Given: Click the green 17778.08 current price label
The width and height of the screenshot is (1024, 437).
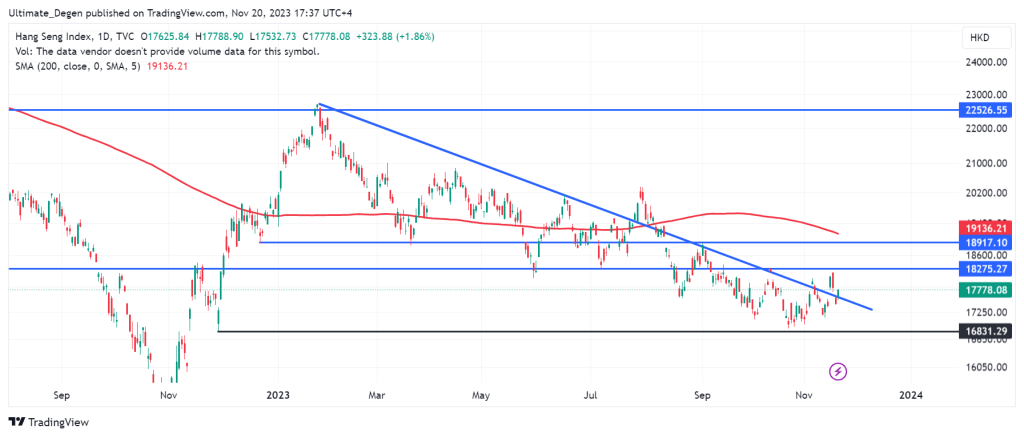Looking at the screenshot, I should (985, 289).
